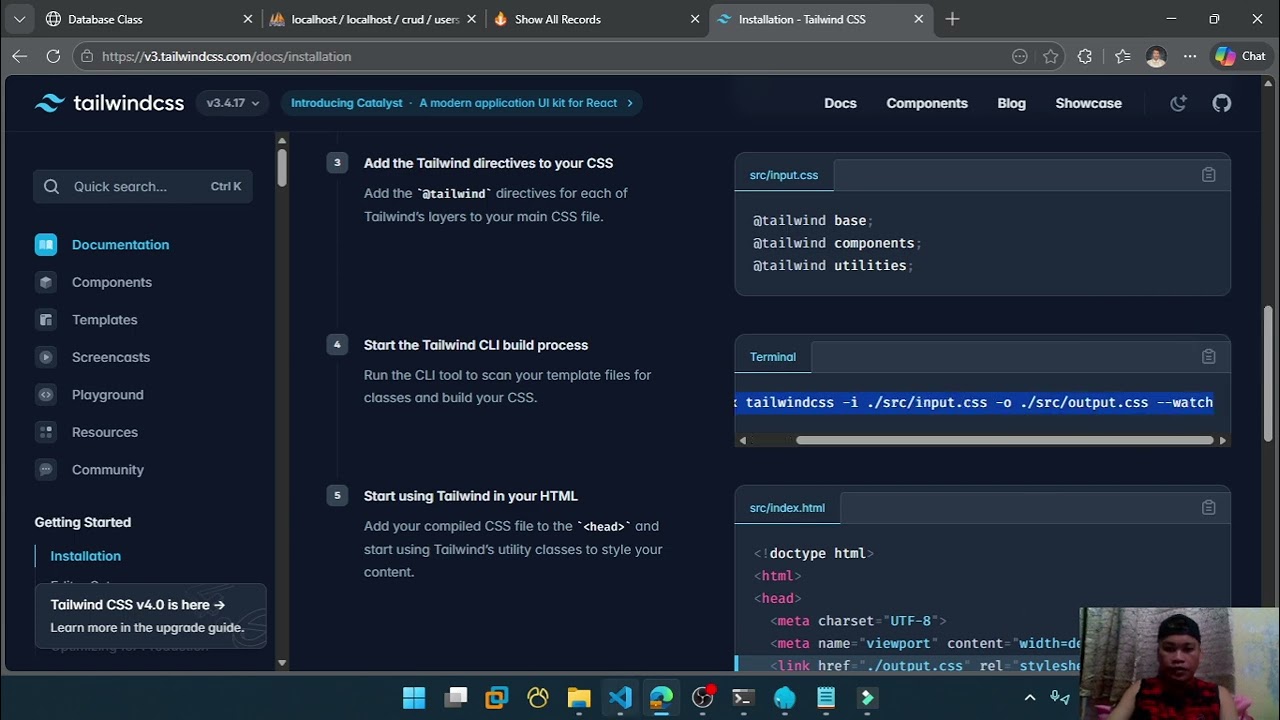Viewport: 1280px width, 720px height.
Task: Click code block scroll-right arrow
Action: click(1222, 440)
